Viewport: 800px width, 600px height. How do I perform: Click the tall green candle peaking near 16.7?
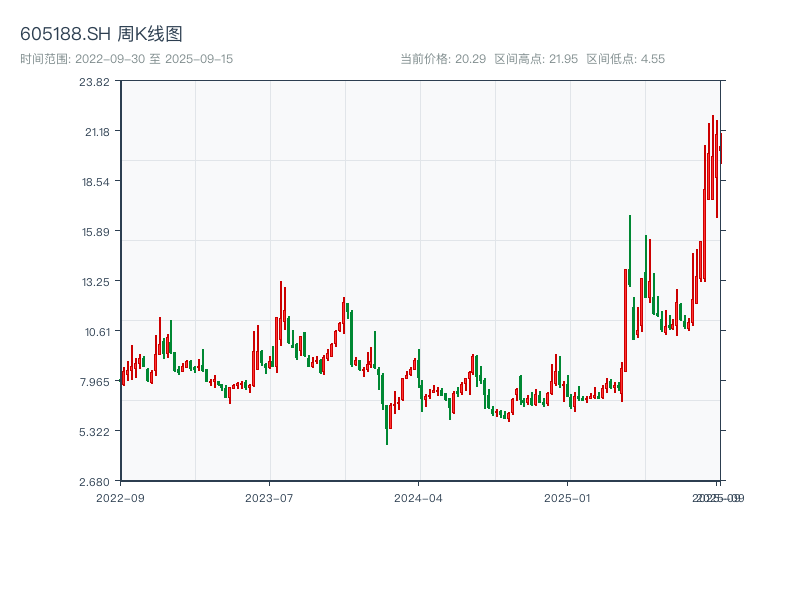(x=630, y=250)
